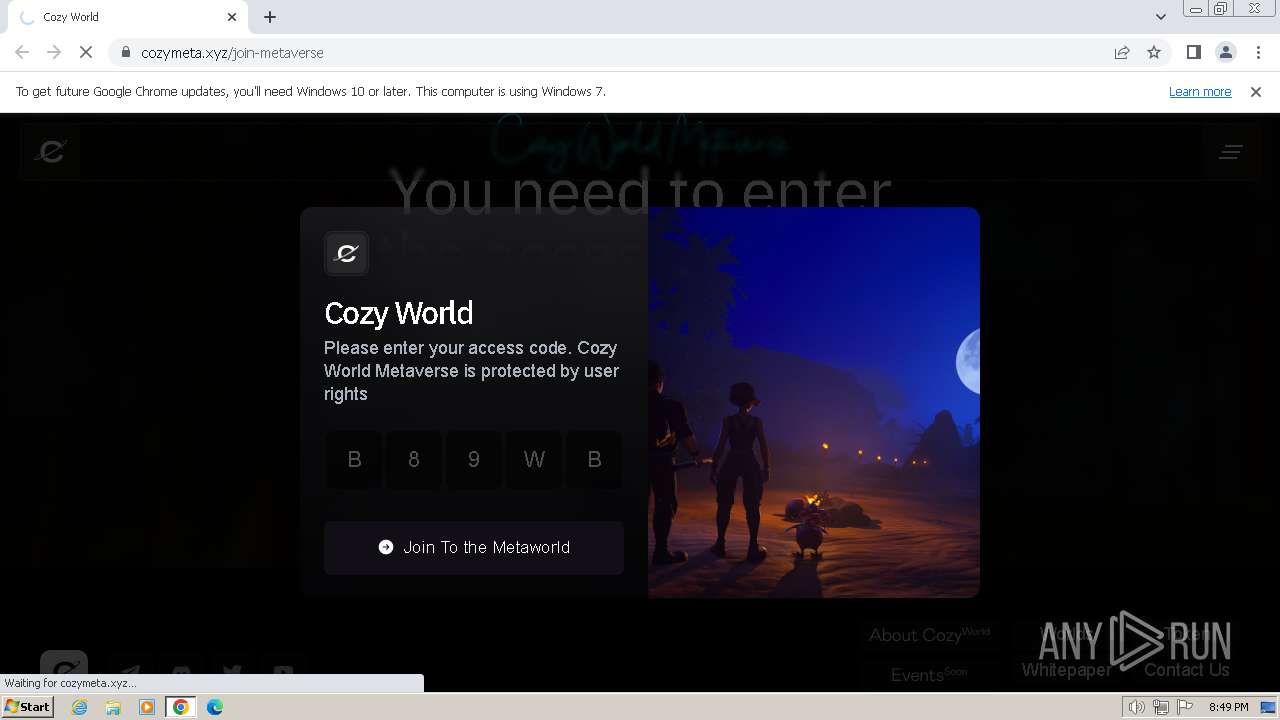Image resolution: width=1280 pixels, height=720 pixels.
Task: Switch to Chrome in the taskbar
Action: click(181, 707)
